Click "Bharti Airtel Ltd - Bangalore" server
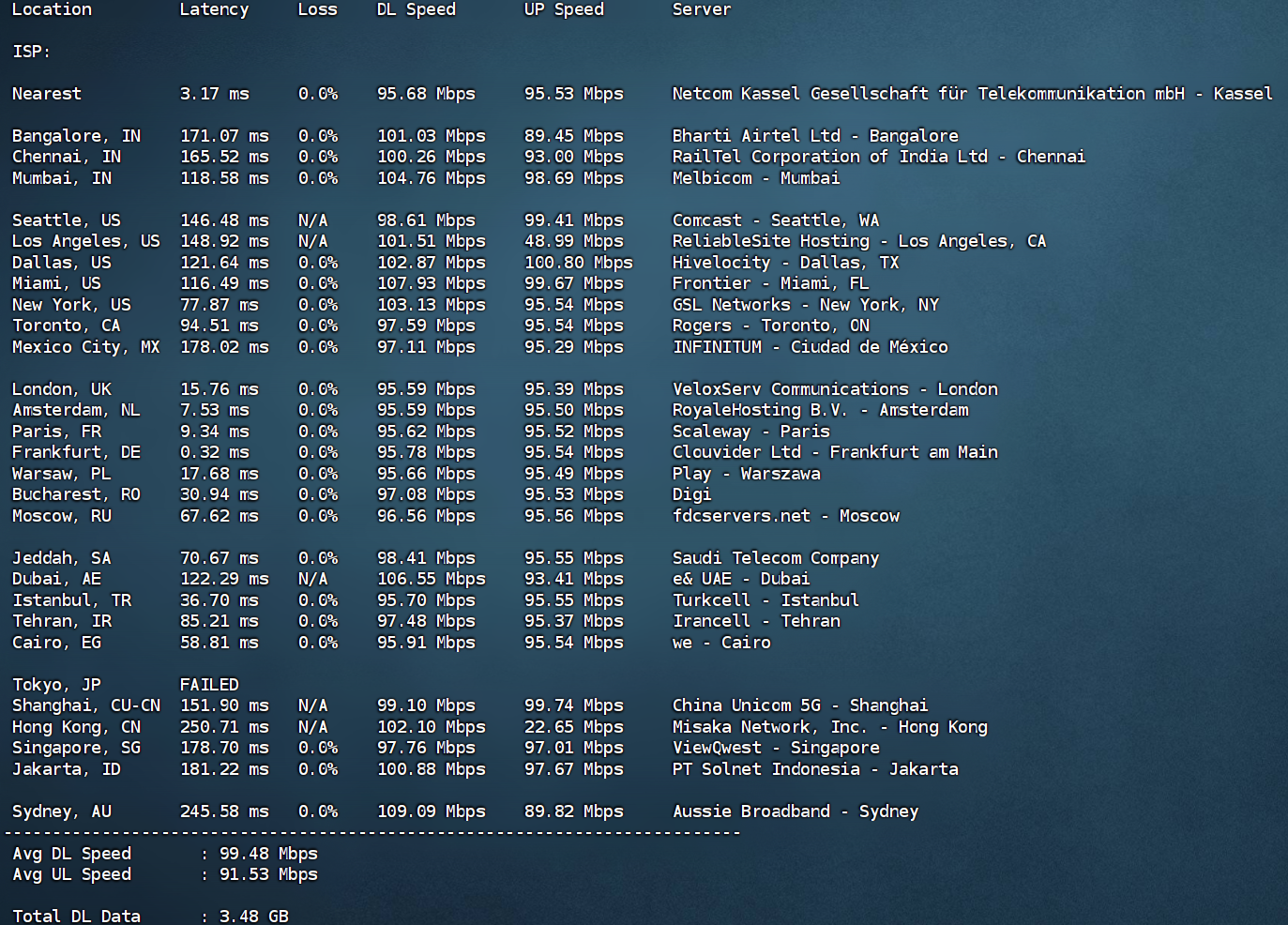The height and width of the screenshot is (925, 1288). pyautogui.click(x=815, y=136)
